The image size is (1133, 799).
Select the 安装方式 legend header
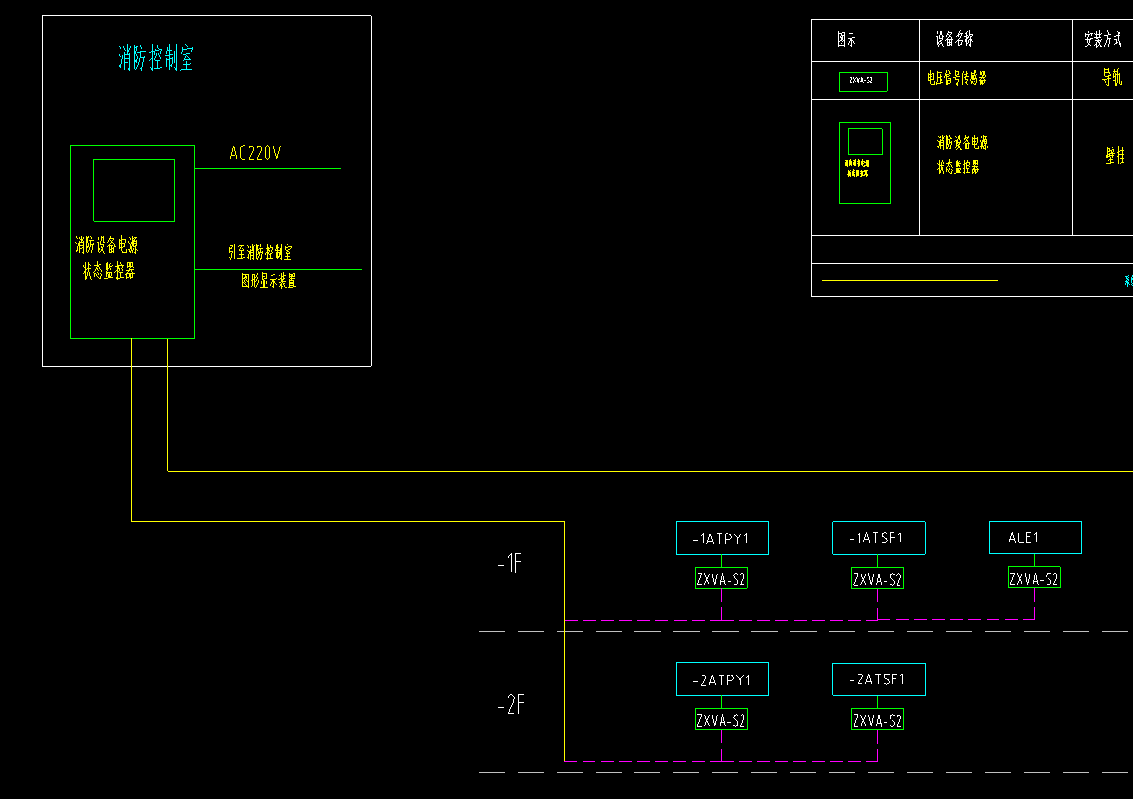point(1103,39)
